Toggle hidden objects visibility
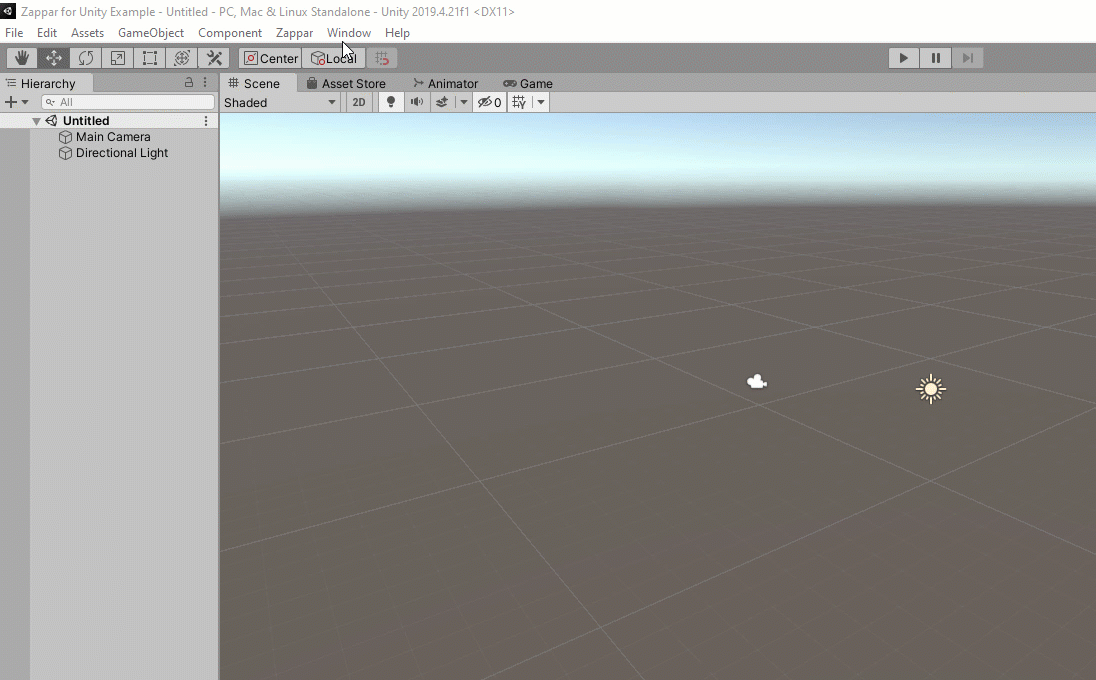1096x680 pixels. pyautogui.click(x=489, y=103)
